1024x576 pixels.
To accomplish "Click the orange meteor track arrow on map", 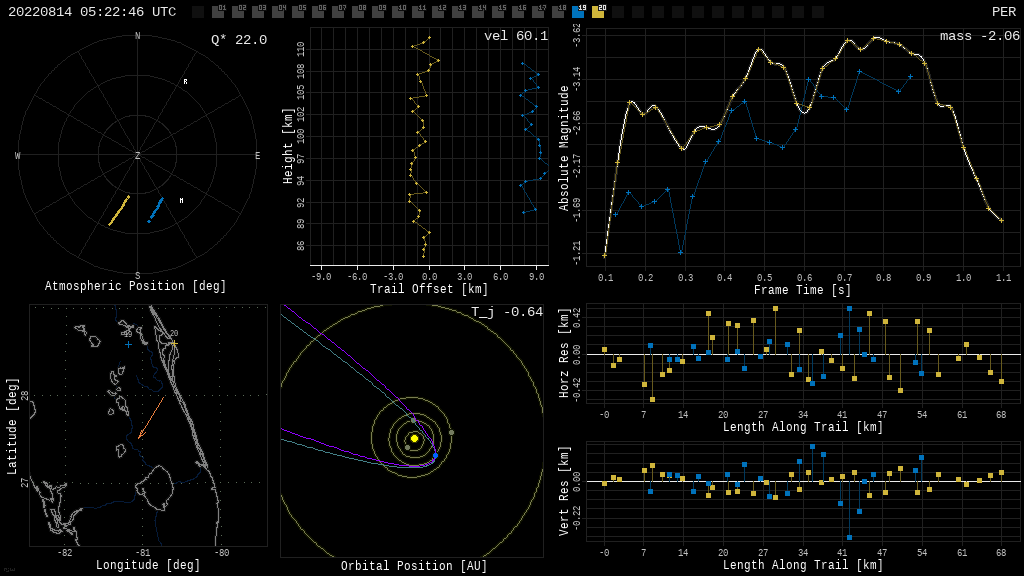I will point(151,418).
